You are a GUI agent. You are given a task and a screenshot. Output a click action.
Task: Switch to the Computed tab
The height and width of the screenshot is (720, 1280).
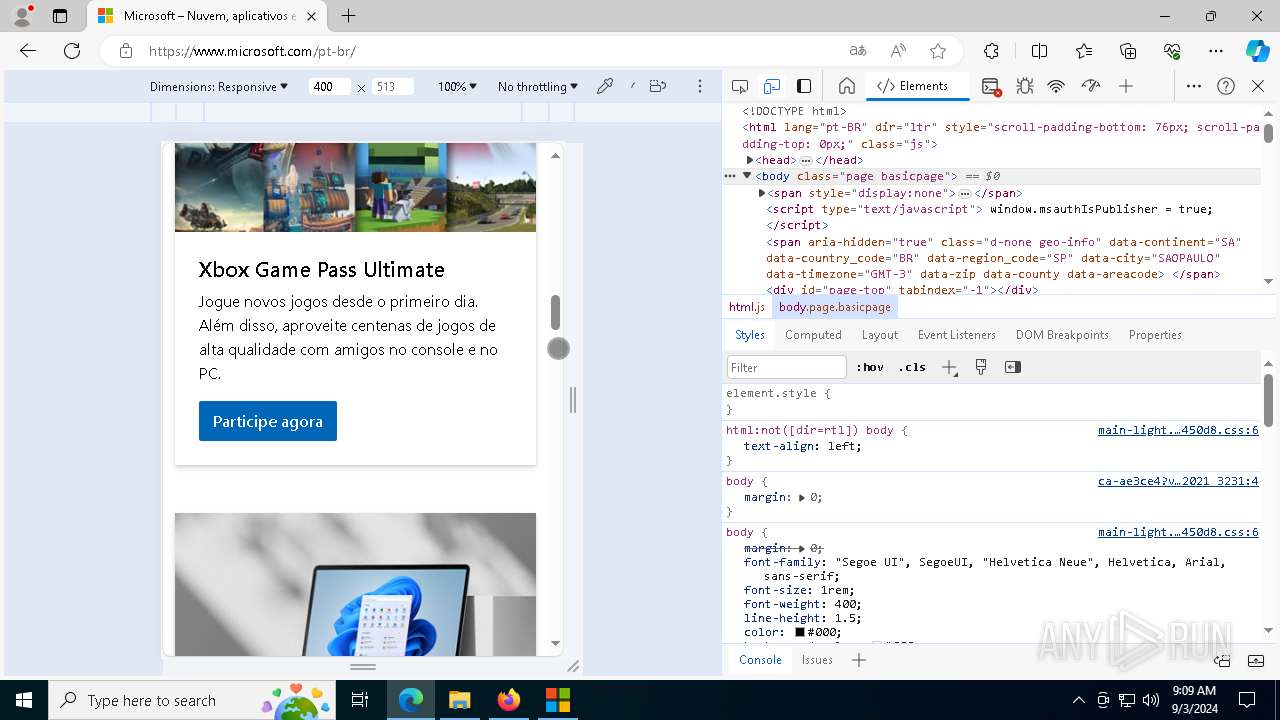pos(813,335)
